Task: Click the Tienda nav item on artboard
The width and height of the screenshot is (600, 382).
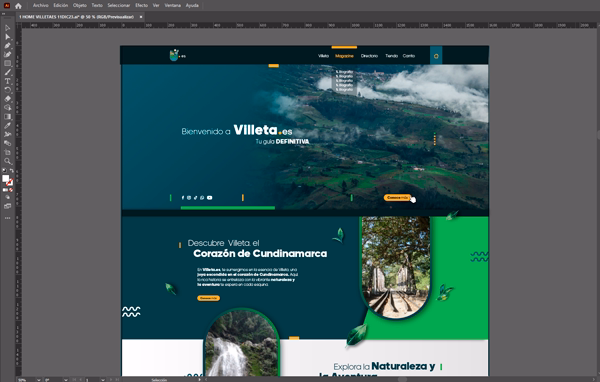Action: pos(391,56)
